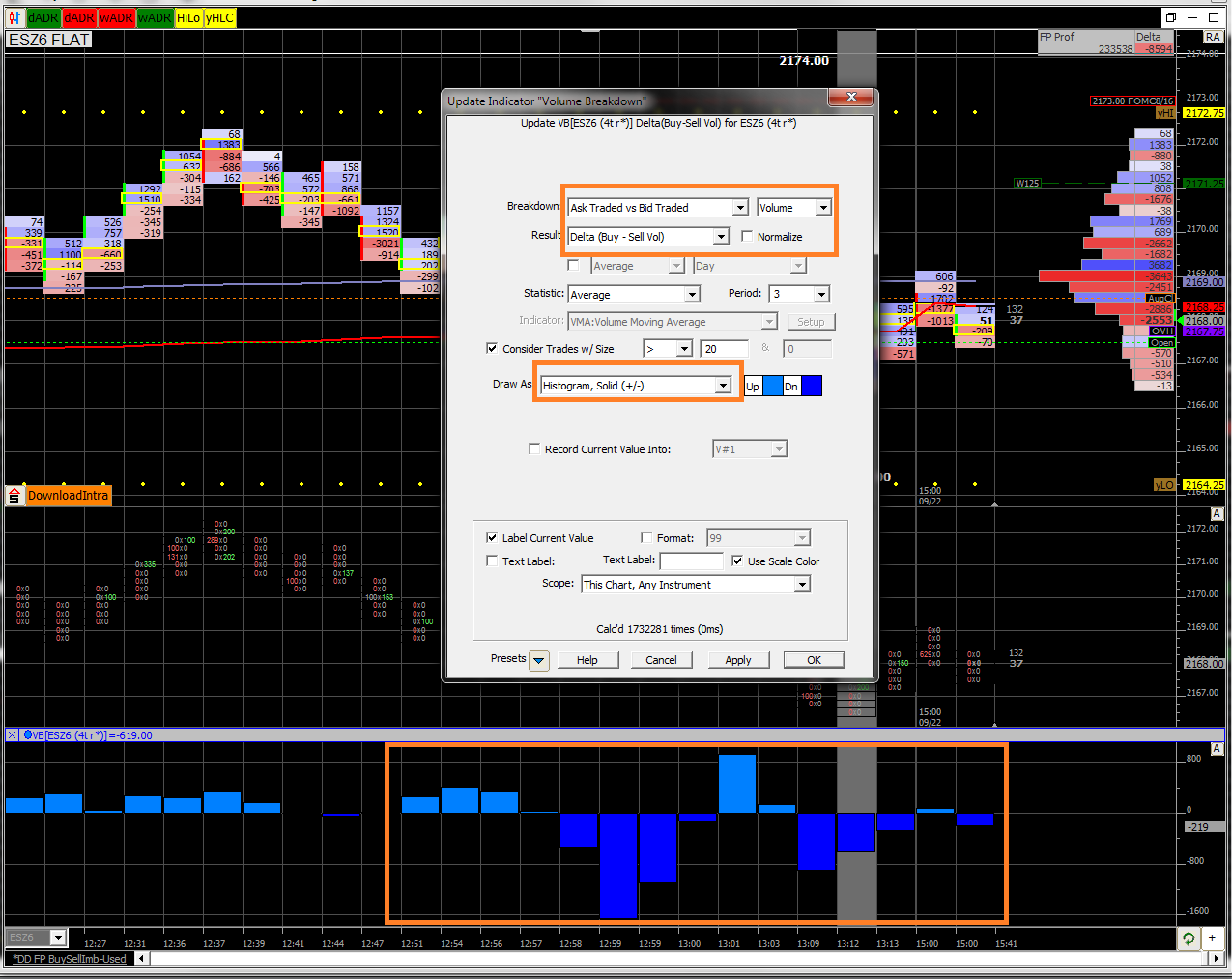
Task: Pick the Dn color swatch
Action: click(811, 386)
